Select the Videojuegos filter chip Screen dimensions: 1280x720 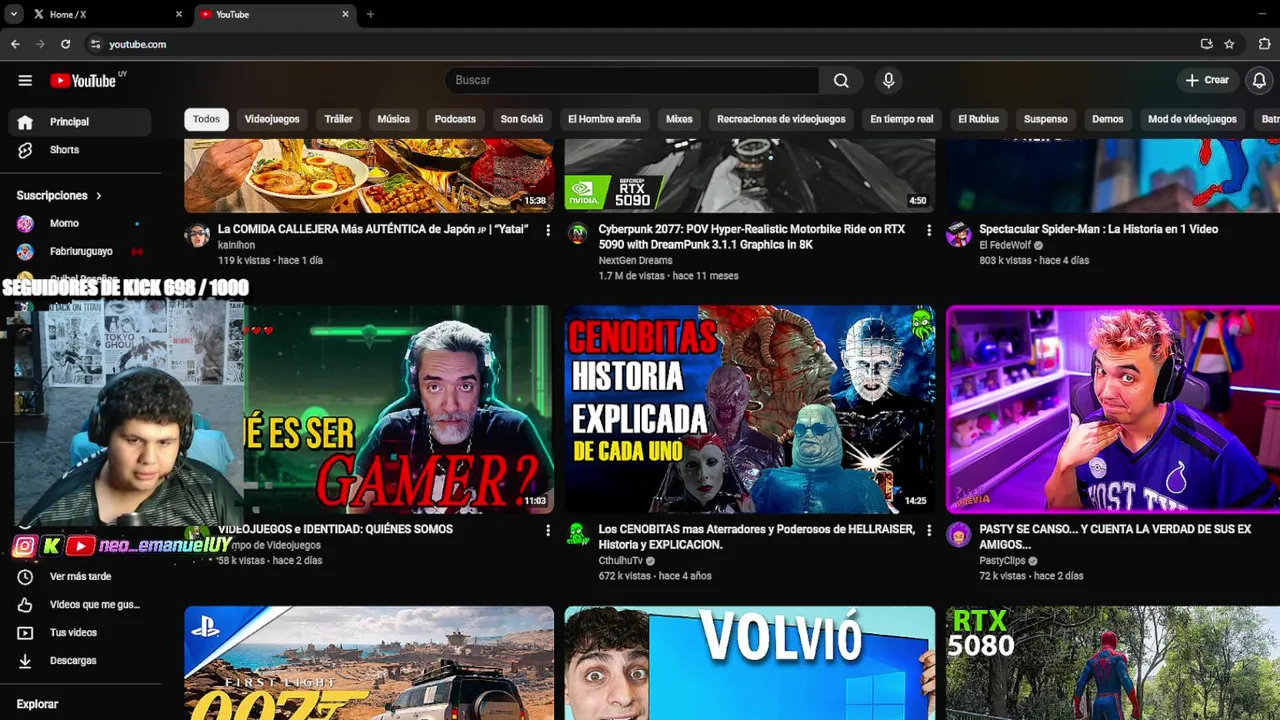click(272, 119)
